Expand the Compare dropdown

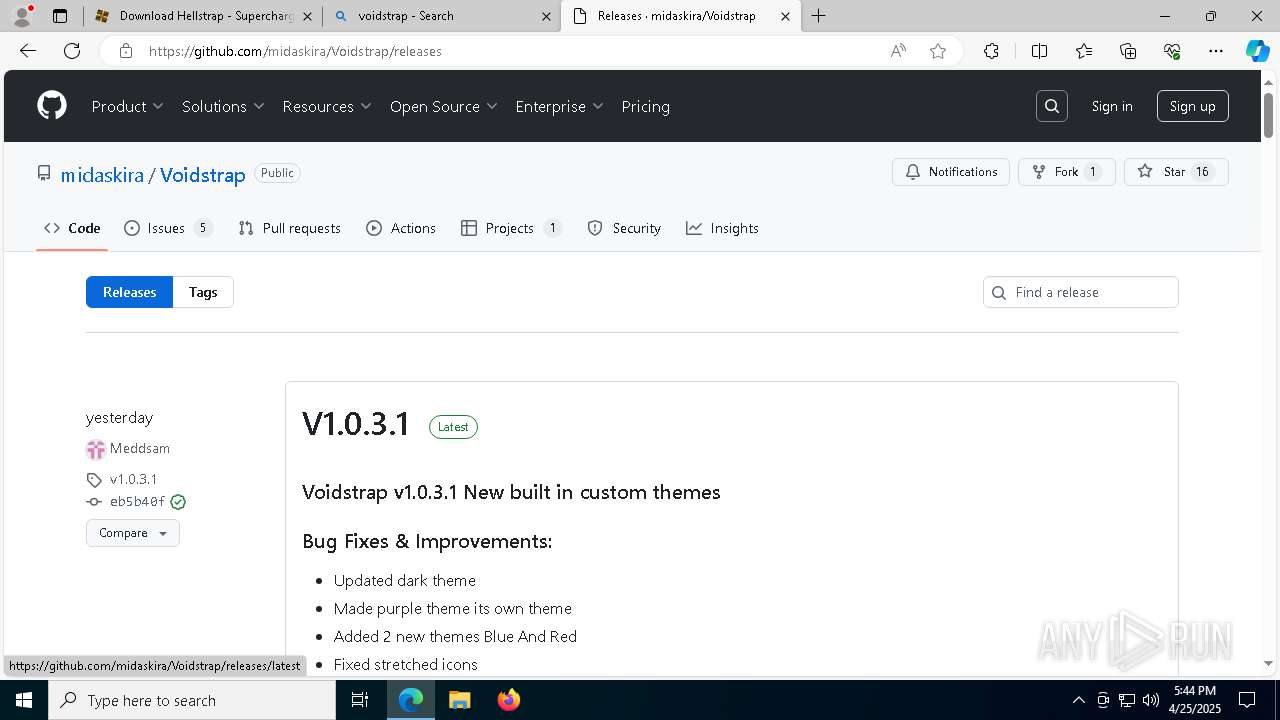(x=133, y=533)
